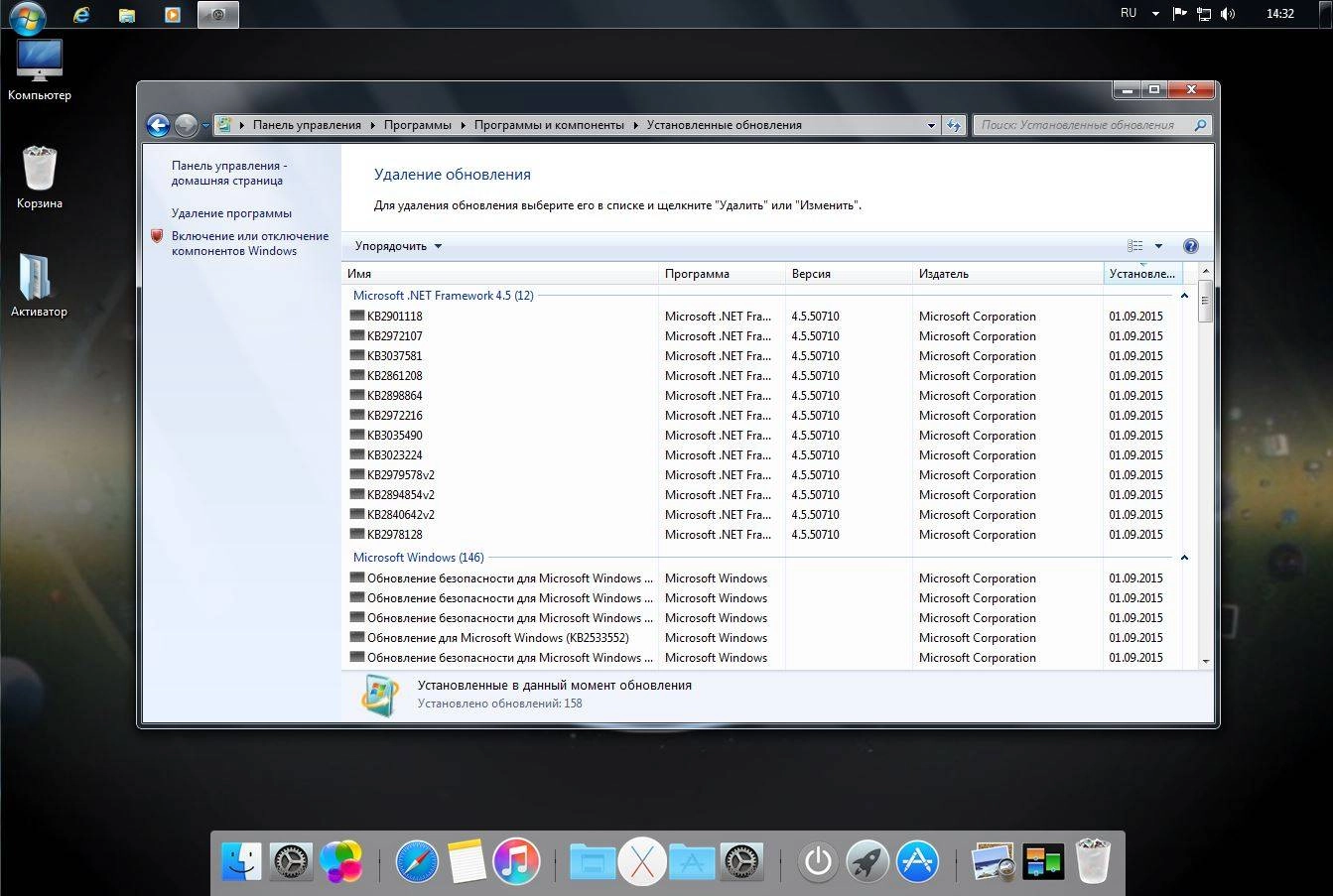Open the help question mark icon
This screenshot has height=896, width=1333.
[1191, 246]
